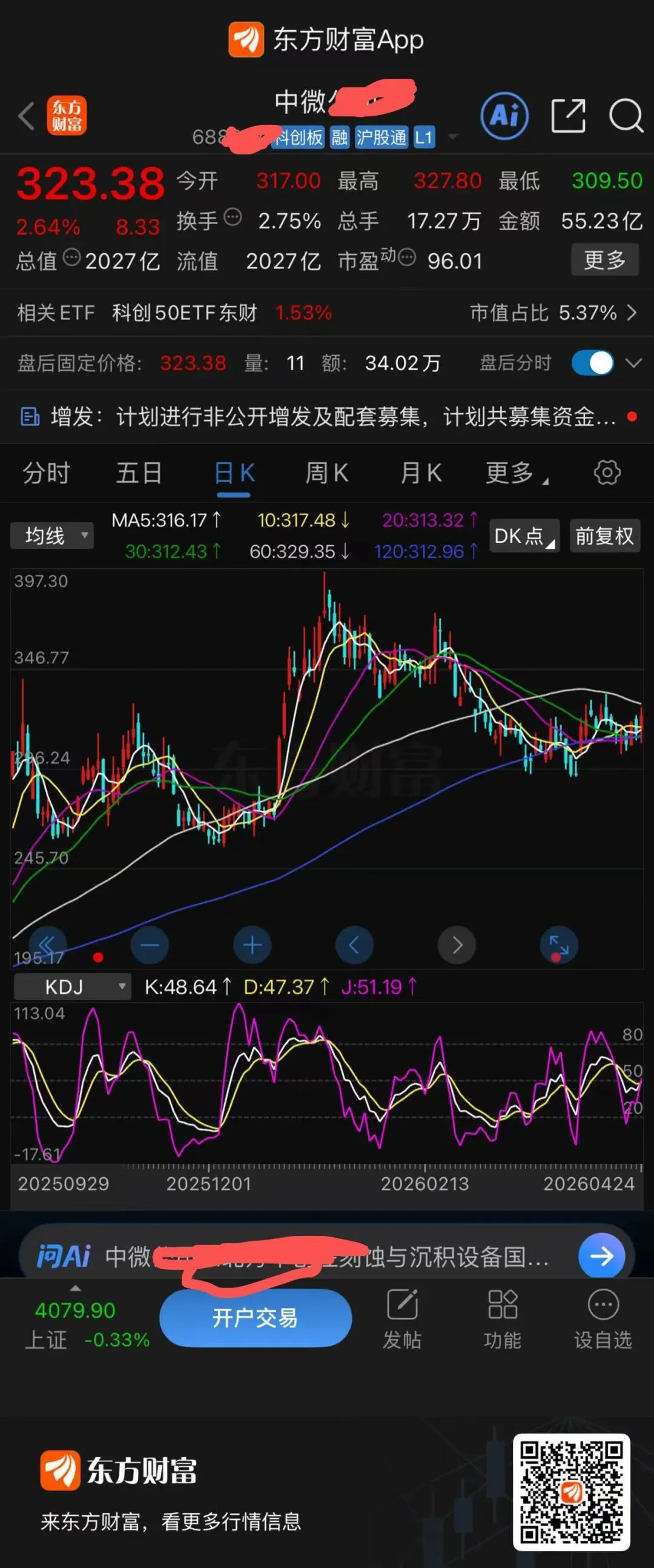The width and height of the screenshot is (654, 1568).
Task: Tap the announcement document icon beside 增发
Action: [30, 417]
